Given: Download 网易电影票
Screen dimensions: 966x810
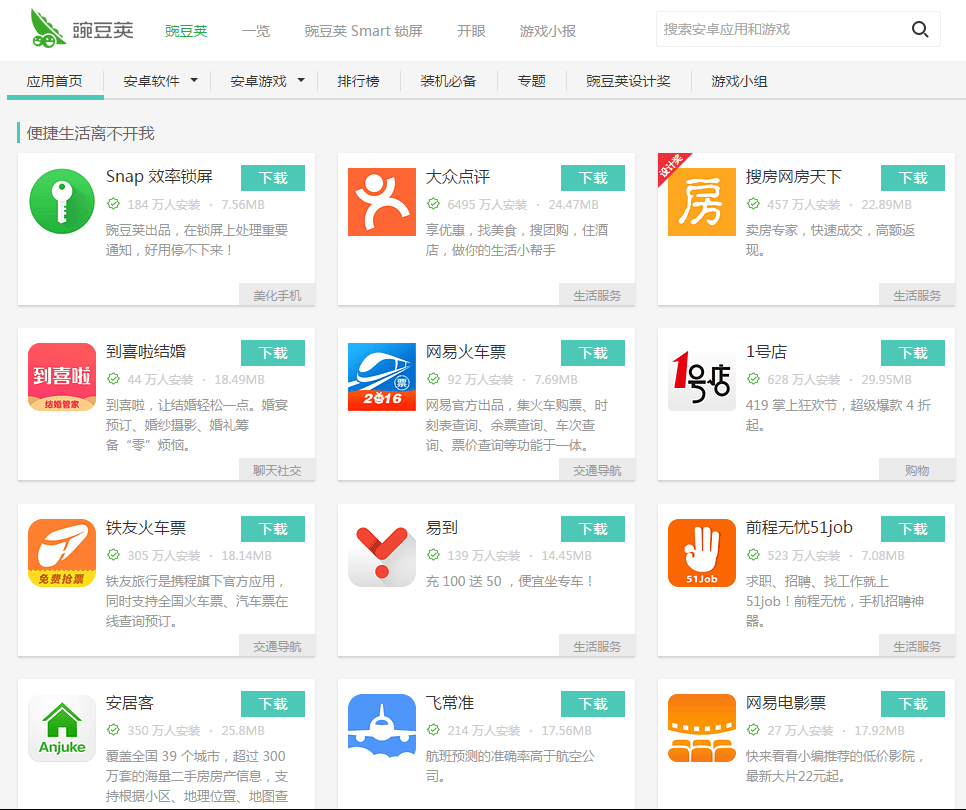Looking at the screenshot, I should [912, 704].
